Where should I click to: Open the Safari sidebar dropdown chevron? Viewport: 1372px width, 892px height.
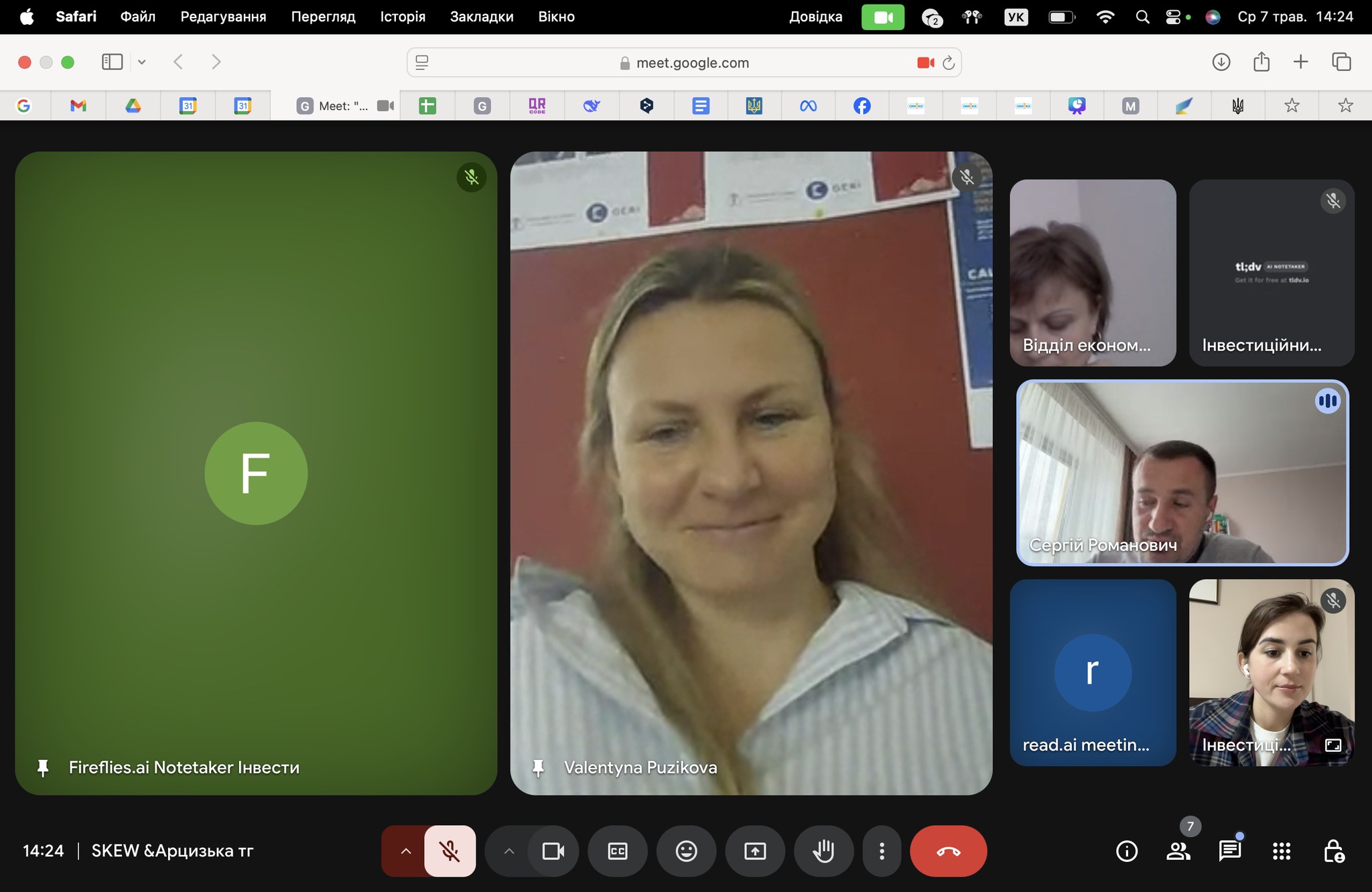pyautogui.click(x=142, y=62)
